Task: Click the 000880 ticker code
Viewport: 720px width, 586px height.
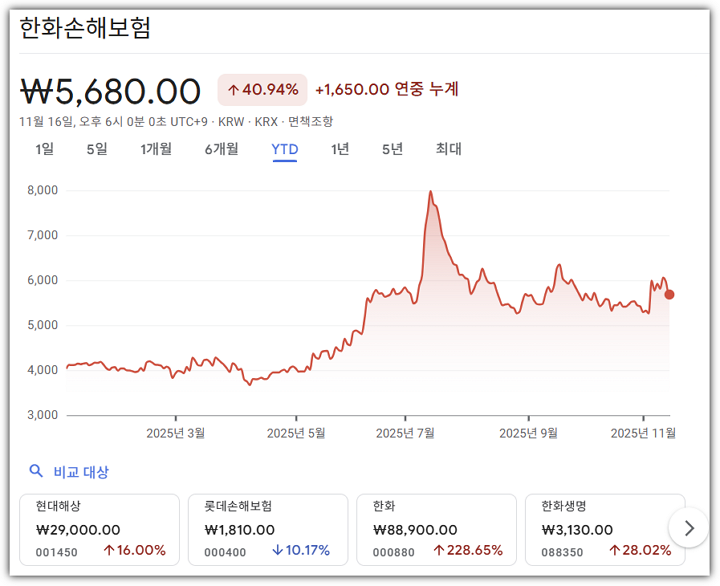Action: pyautogui.click(x=394, y=552)
